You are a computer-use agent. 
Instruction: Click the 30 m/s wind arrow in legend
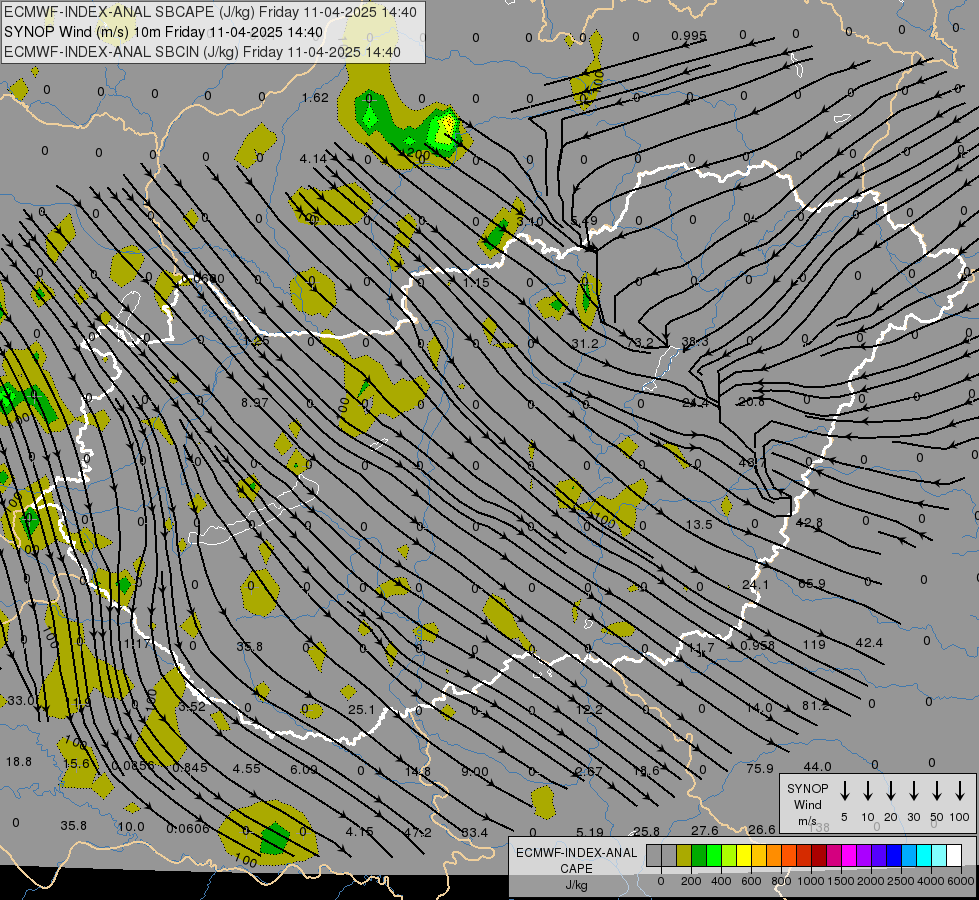[913, 791]
